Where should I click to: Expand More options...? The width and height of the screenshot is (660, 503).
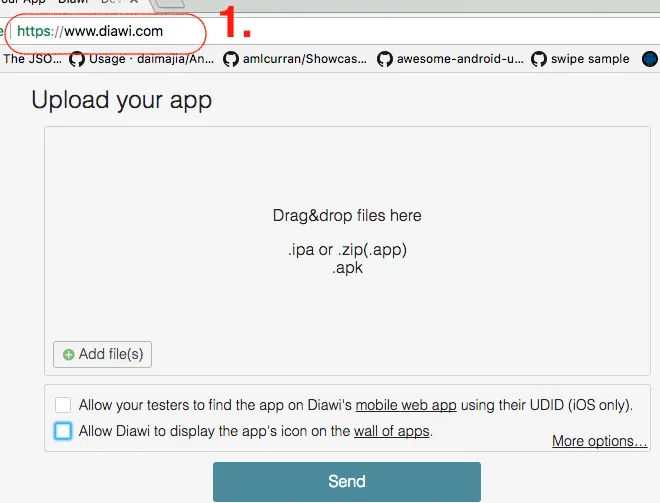(x=599, y=441)
